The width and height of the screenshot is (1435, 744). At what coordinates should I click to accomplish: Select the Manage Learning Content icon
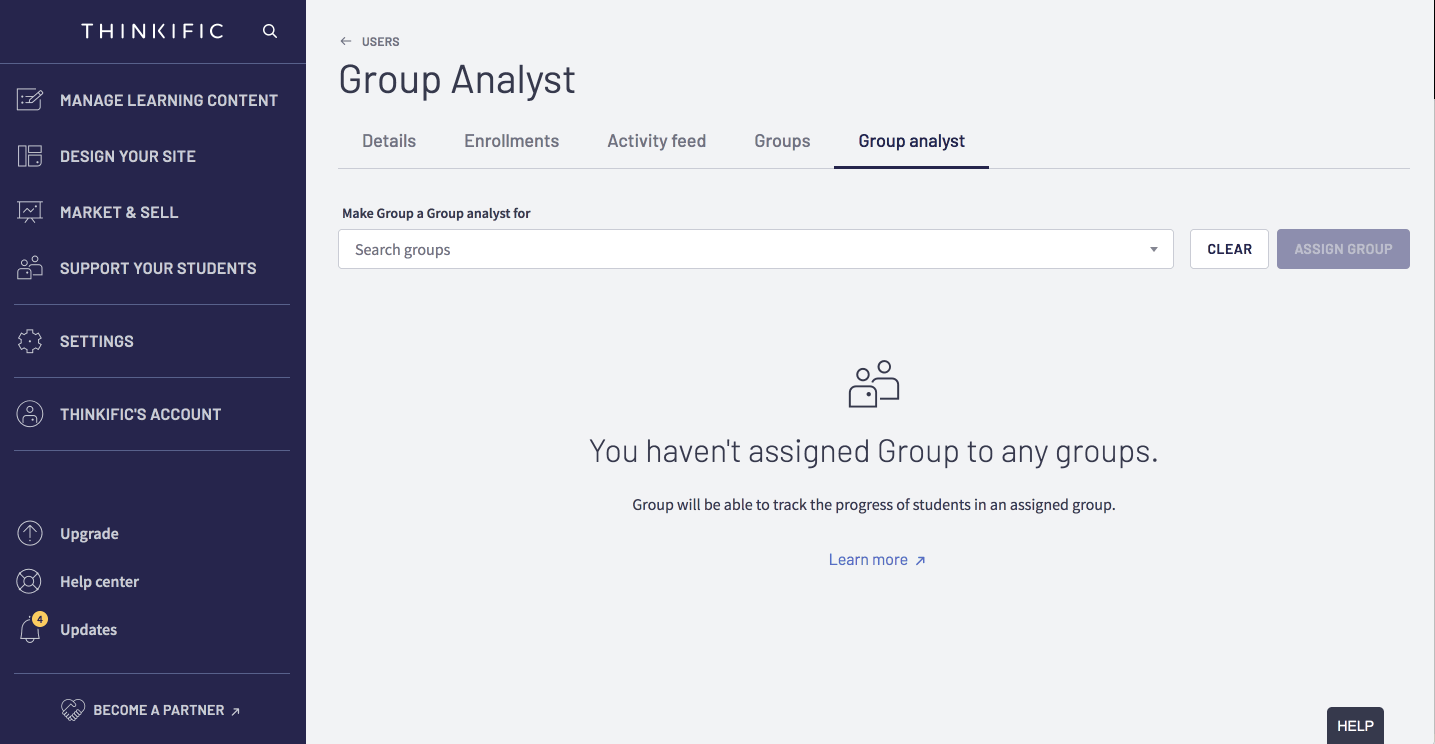click(x=29, y=99)
